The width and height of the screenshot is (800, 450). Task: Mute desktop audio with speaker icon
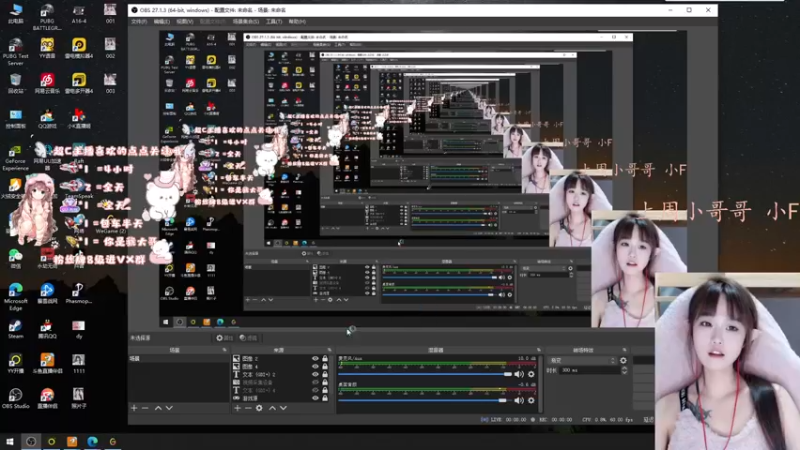(x=519, y=401)
